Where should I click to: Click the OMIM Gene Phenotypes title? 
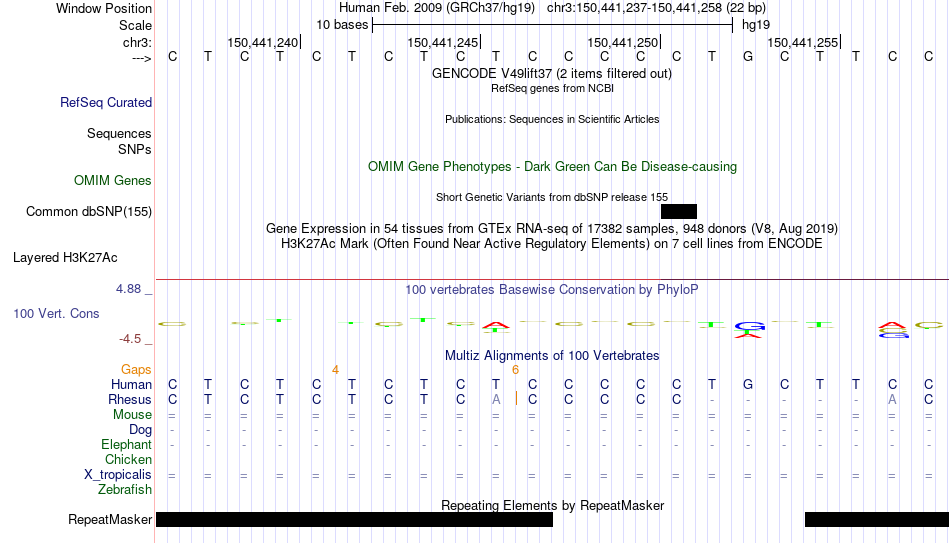click(552, 167)
